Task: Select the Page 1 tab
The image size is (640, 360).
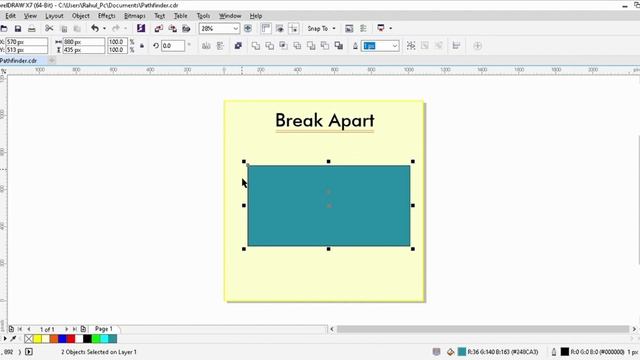Action: click(104, 329)
